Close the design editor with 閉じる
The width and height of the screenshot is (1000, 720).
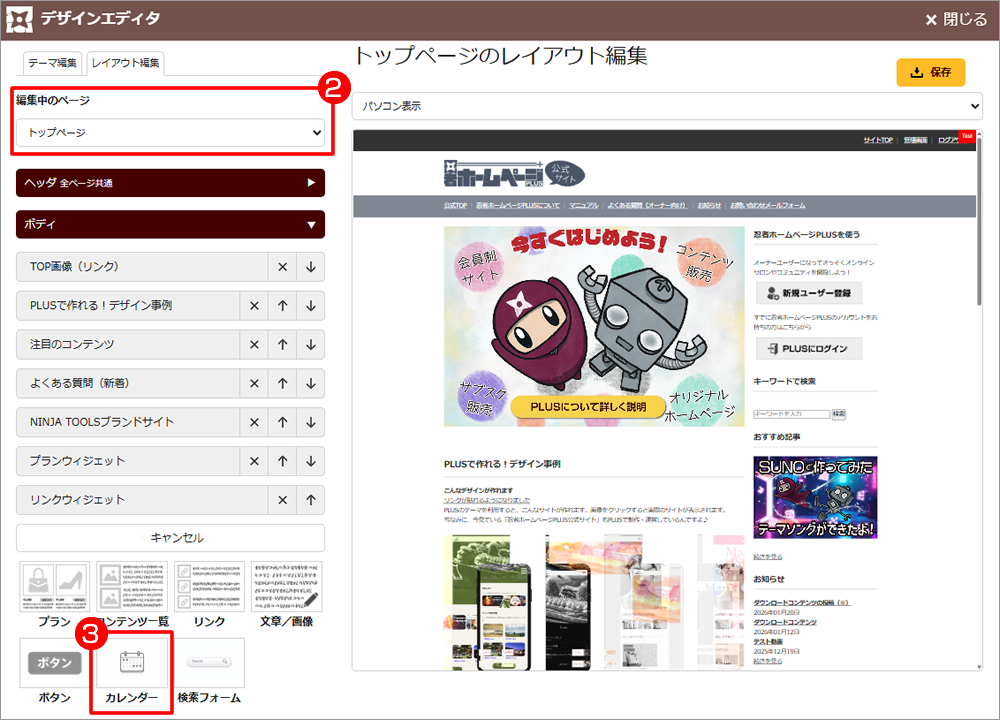point(955,19)
